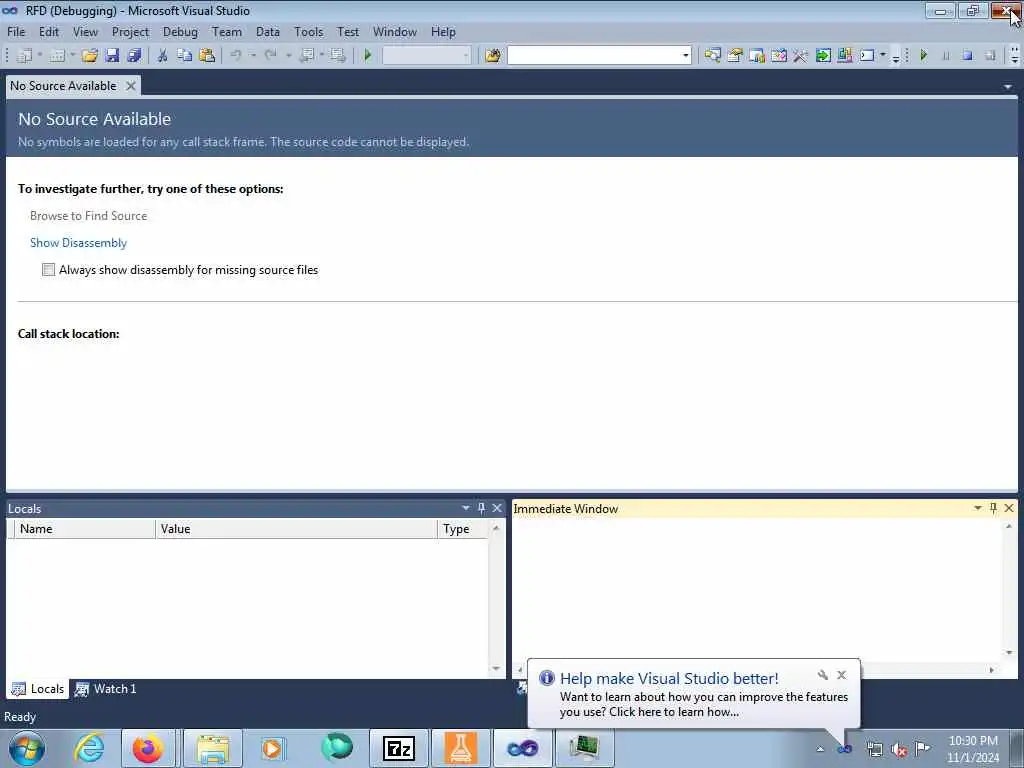
Task: Open the New Project dropdown arrow
Action: point(40,56)
